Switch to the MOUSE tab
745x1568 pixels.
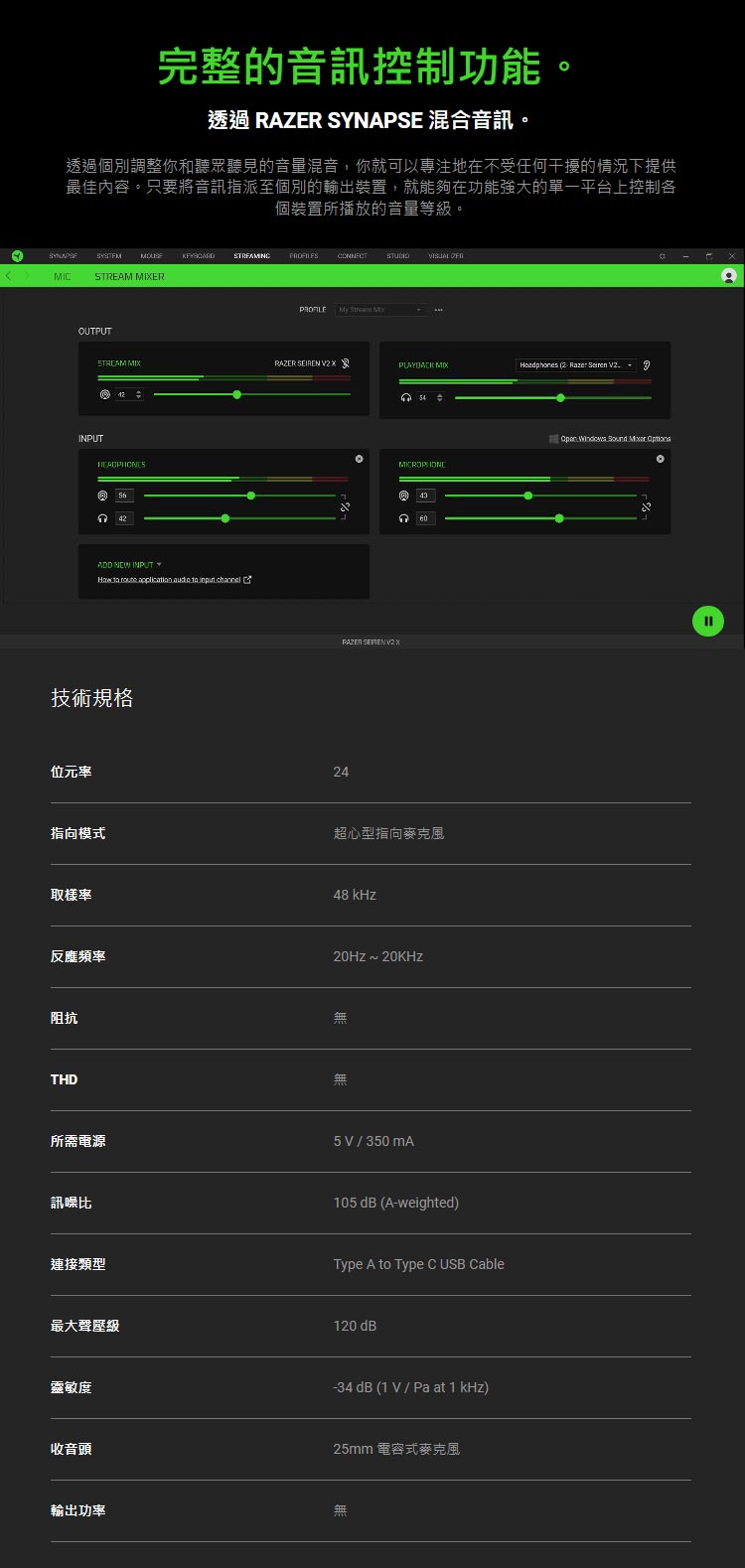coord(151,256)
